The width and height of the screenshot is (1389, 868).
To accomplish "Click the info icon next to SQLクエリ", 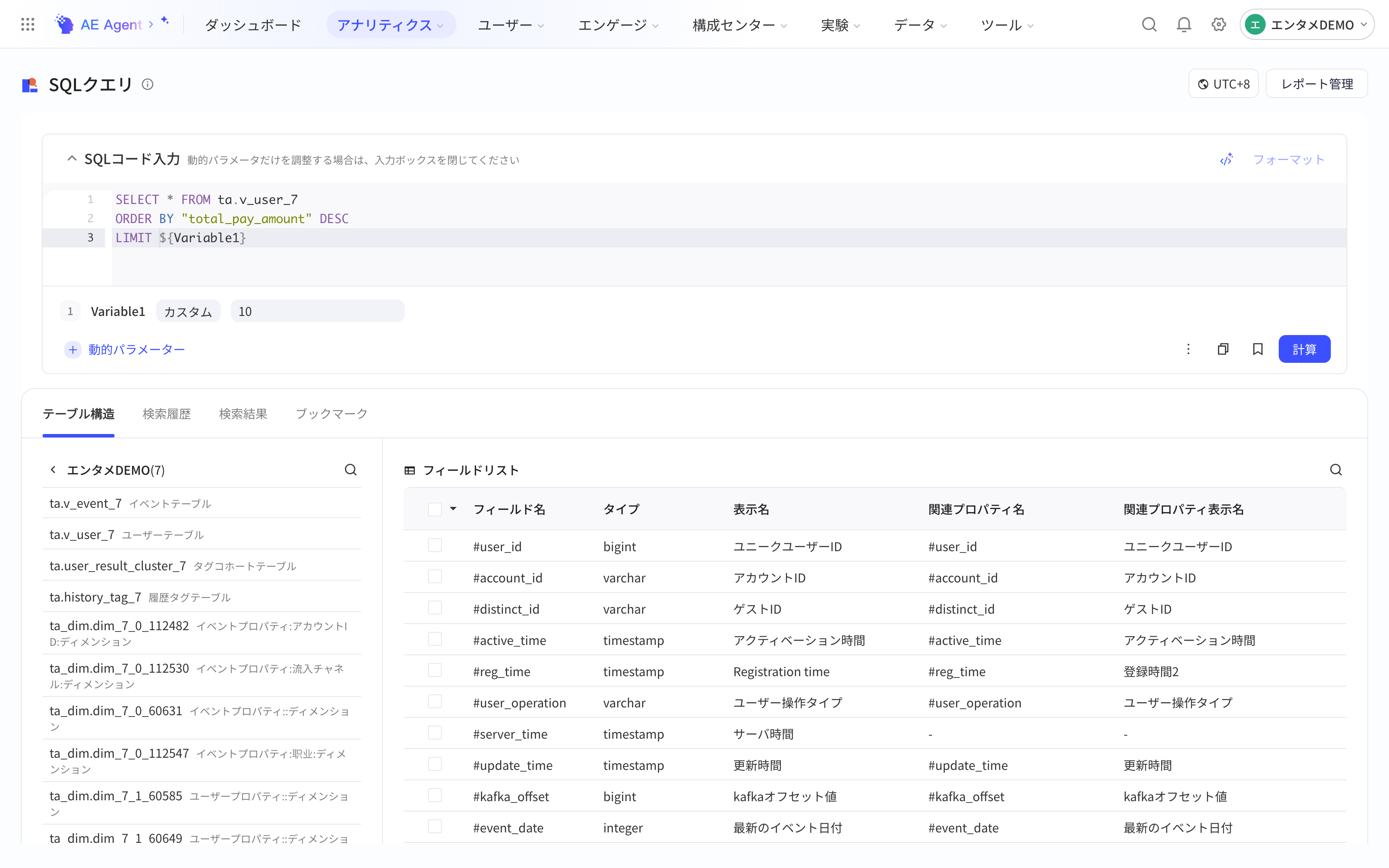I will 148,84.
